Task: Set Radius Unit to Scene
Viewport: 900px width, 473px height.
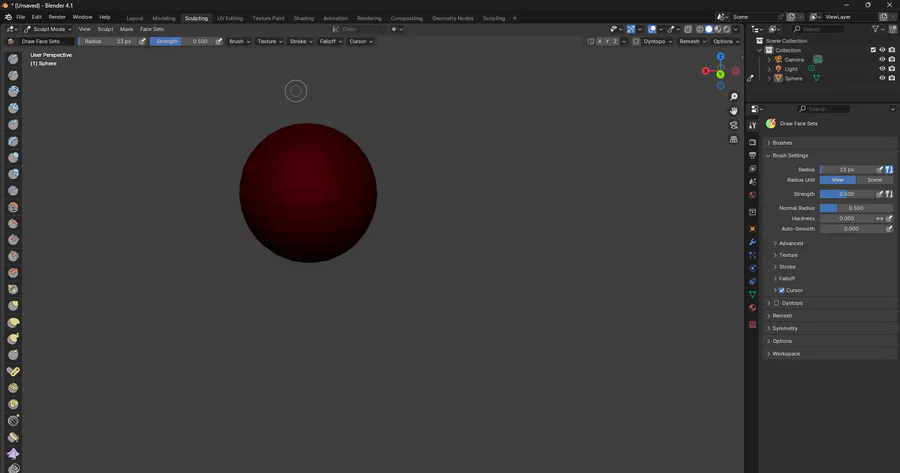Action: (875, 180)
